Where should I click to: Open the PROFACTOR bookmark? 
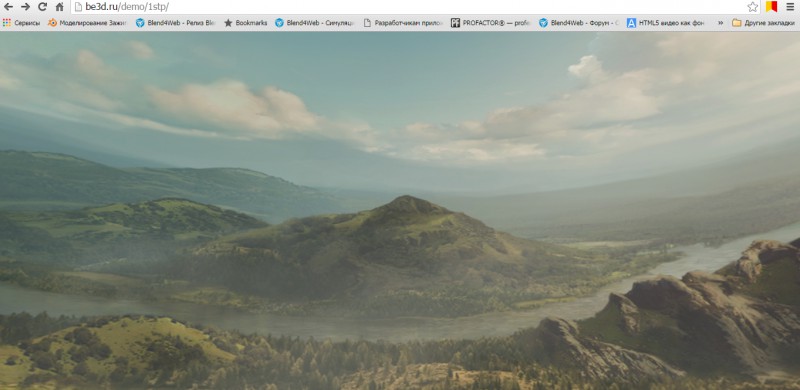point(491,23)
